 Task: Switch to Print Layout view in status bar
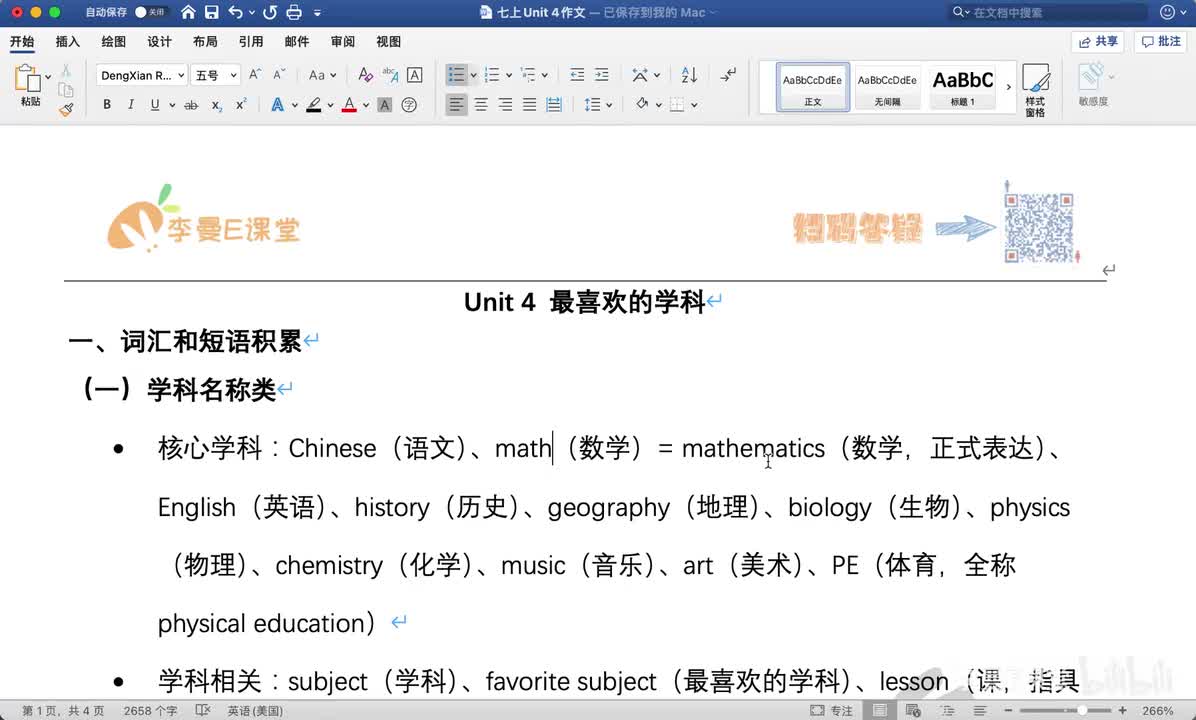[879, 710]
